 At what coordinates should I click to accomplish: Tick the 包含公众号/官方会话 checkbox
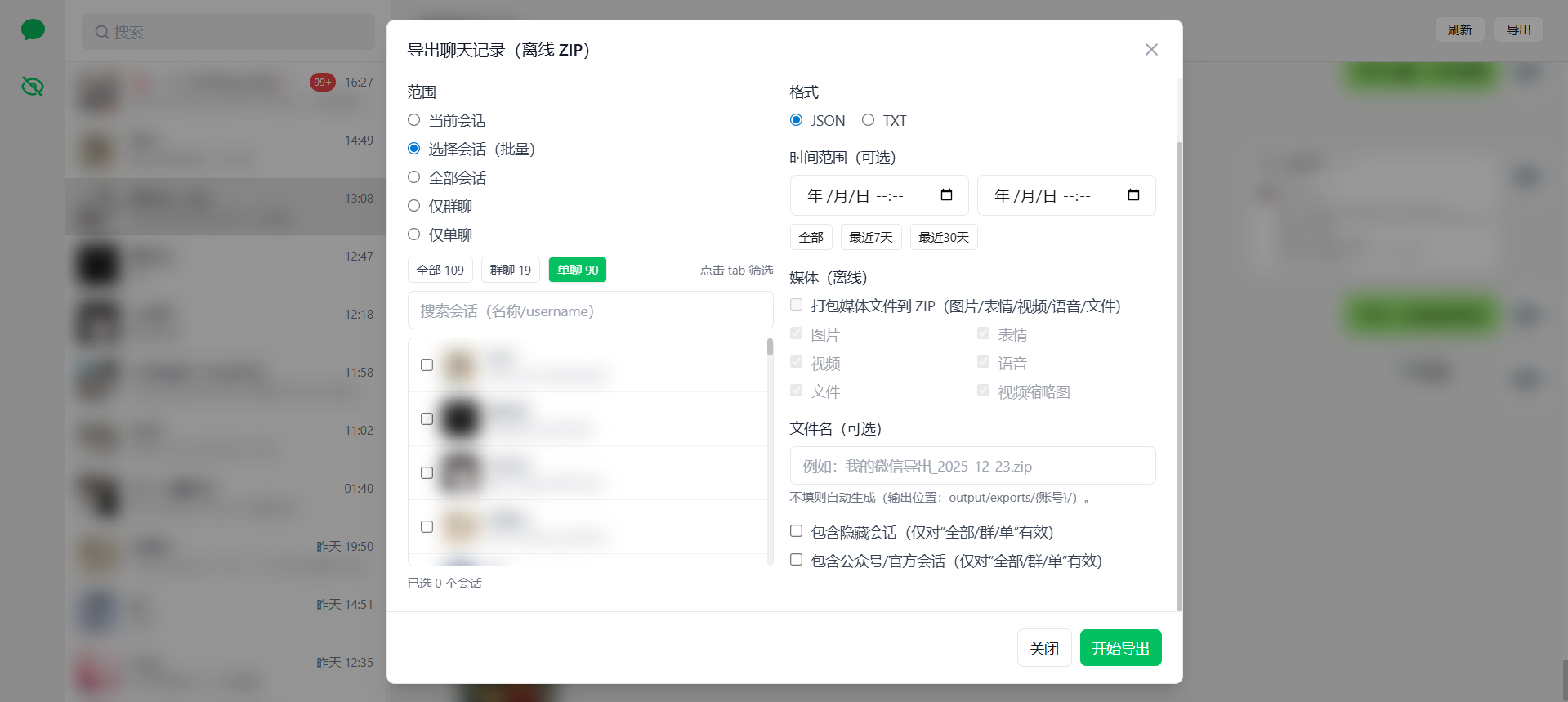pyautogui.click(x=796, y=560)
